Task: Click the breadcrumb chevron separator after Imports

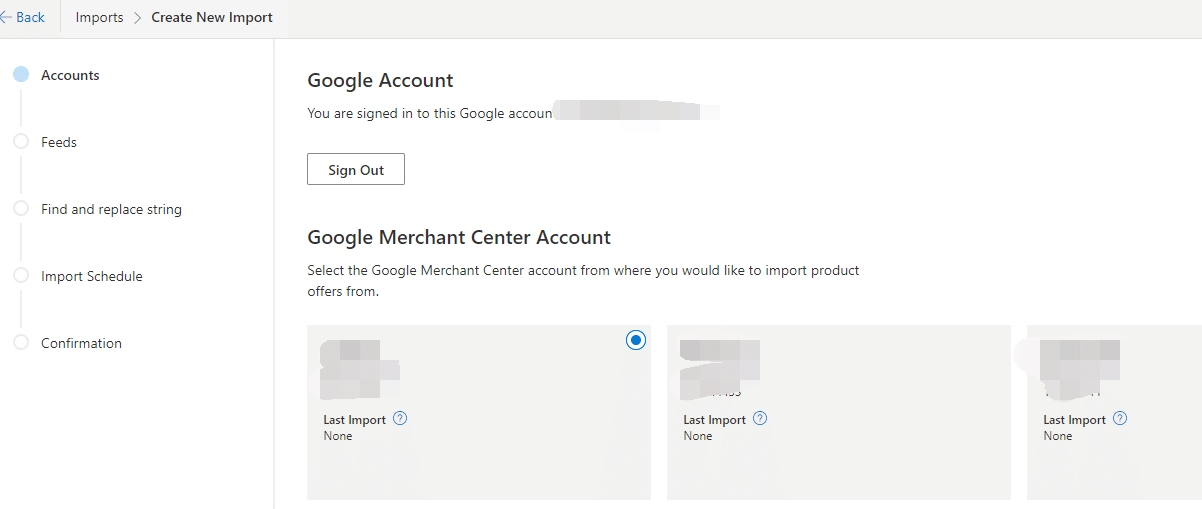Action: [138, 18]
